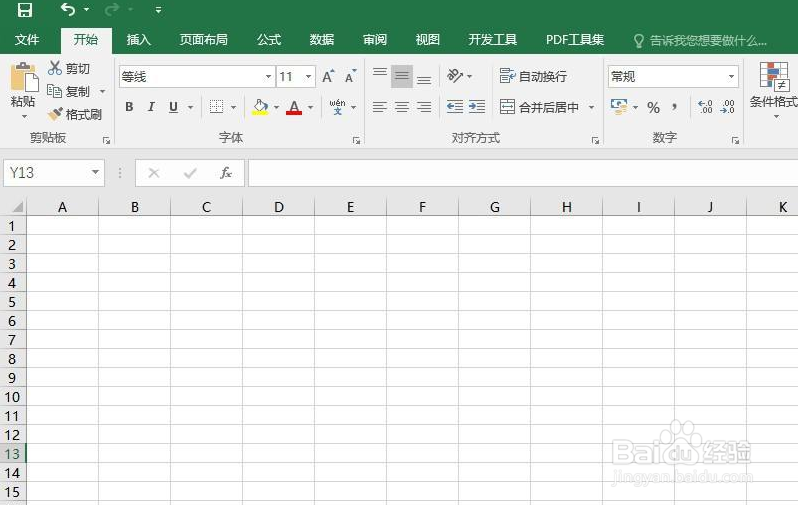Viewport: 798px width, 505px height.
Task: Undo the last action
Action: tap(68, 9)
